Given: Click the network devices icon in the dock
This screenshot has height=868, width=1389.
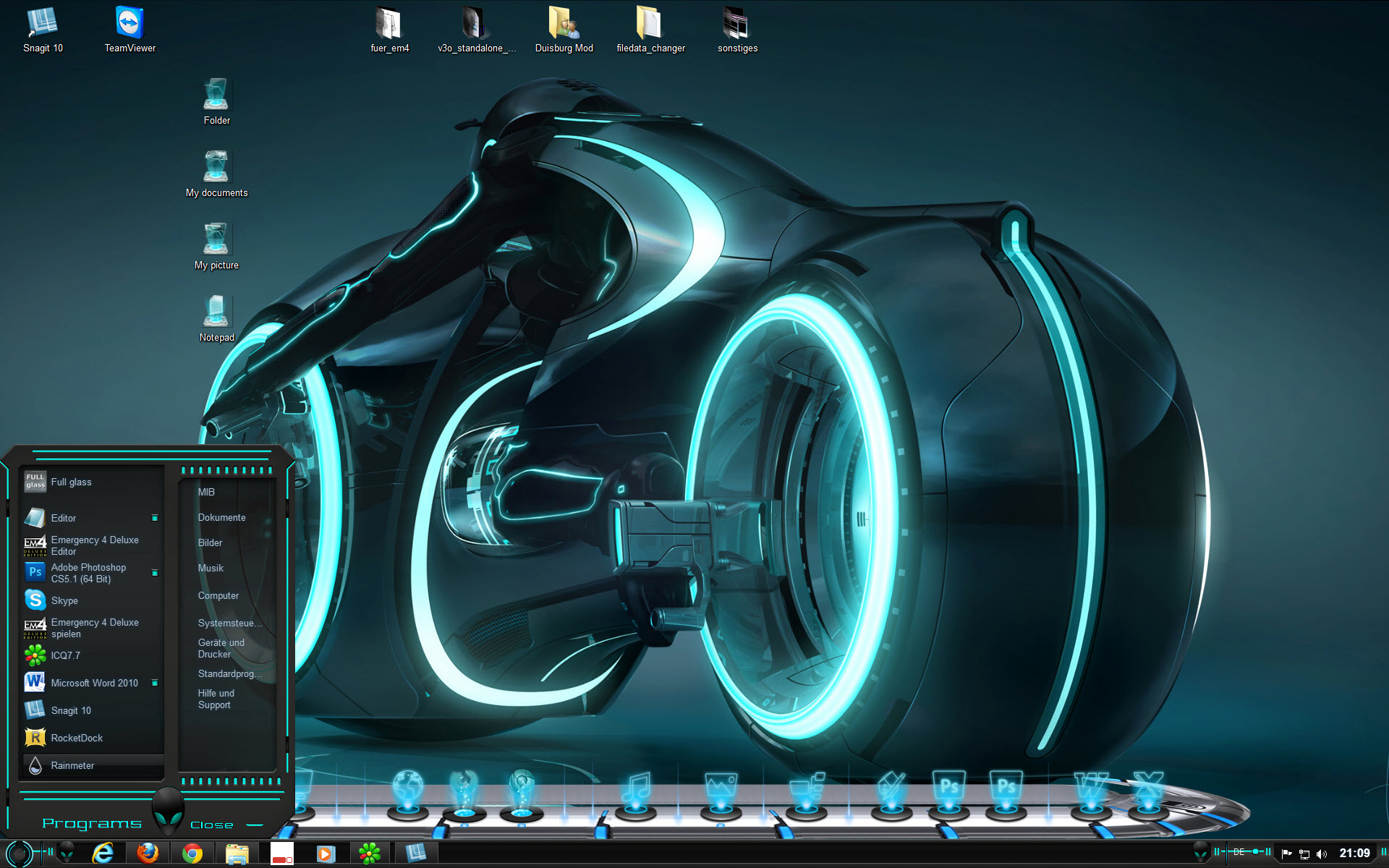Looking at the screenshot, I should [x=807, y=794].
